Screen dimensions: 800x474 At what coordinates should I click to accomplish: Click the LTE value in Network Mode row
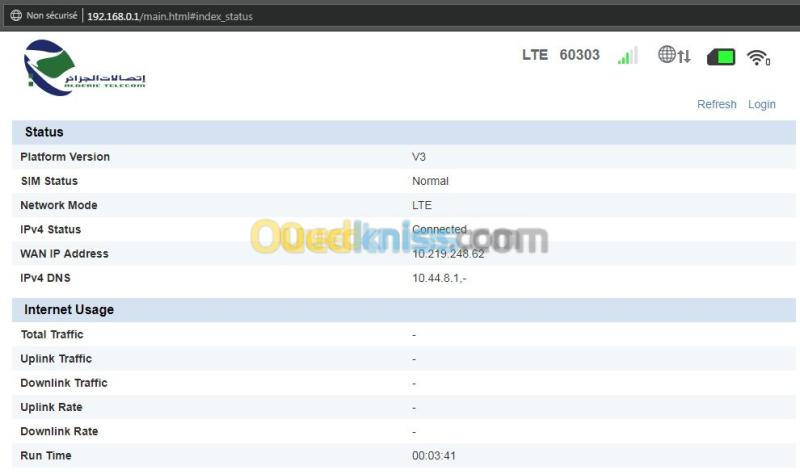tap(421, 205)
